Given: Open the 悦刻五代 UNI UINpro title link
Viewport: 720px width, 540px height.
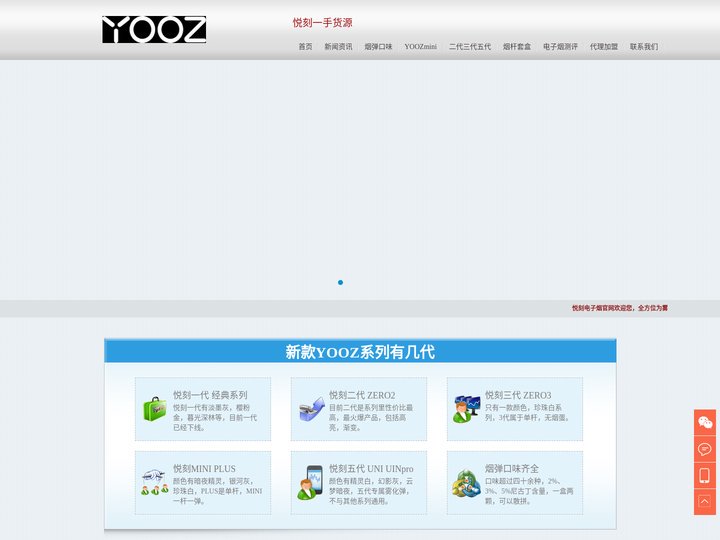Looking at the screenshot, I should (371, 468).
